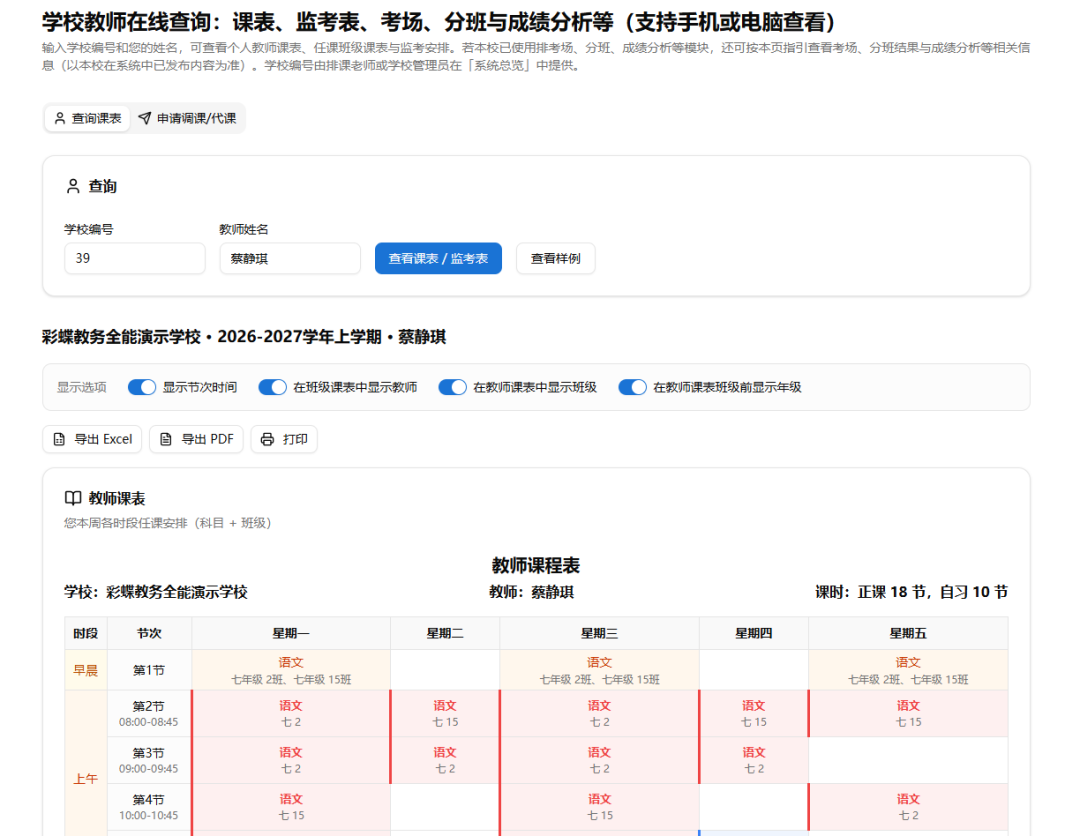The width and height of the screenshot is (1080, 836).
Task: Select the person icon on 查询课表 tab
Action: pos(62,118)
